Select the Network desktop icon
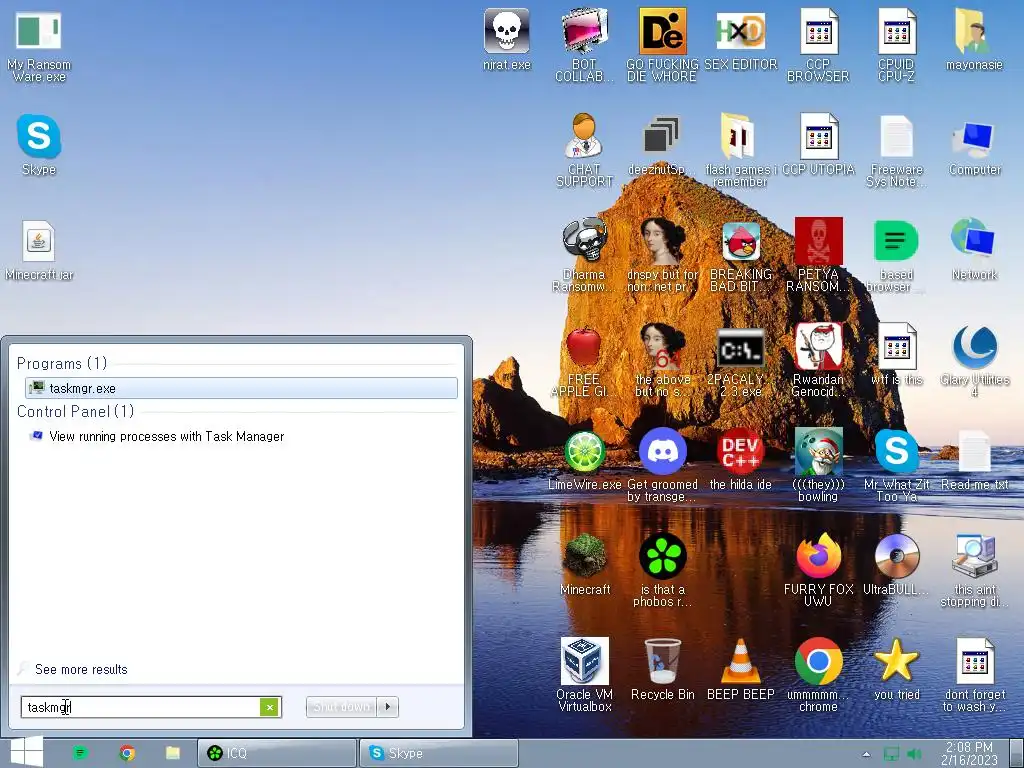 pyautogui.click(x=974, y=249)
